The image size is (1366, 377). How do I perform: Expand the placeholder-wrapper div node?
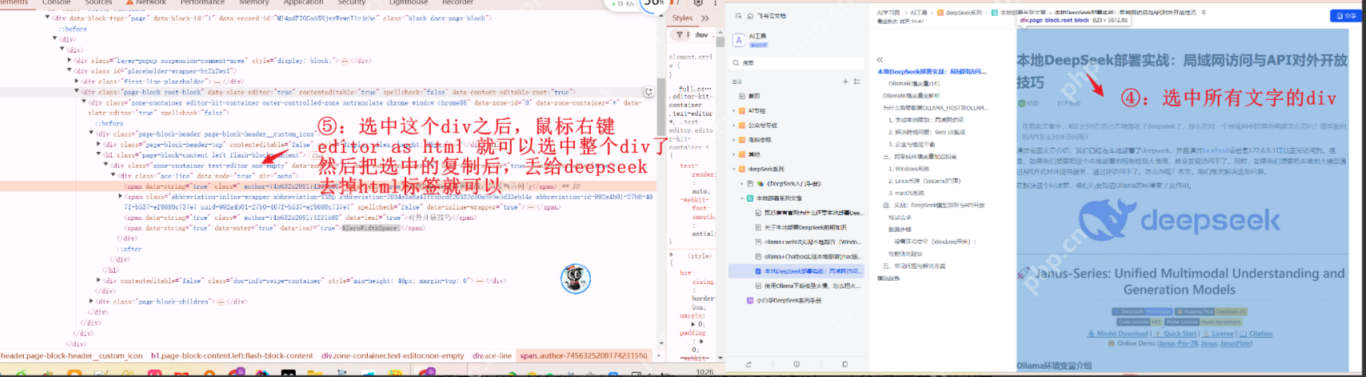click(x=69, y=70)
